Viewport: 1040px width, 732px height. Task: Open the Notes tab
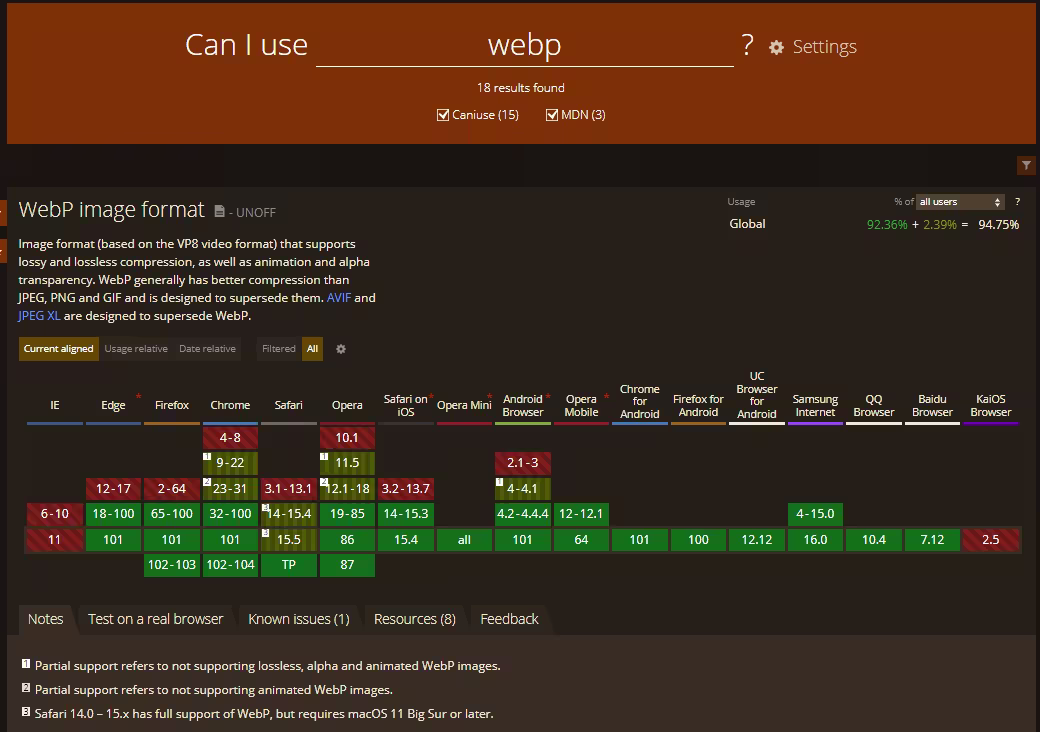46,619
